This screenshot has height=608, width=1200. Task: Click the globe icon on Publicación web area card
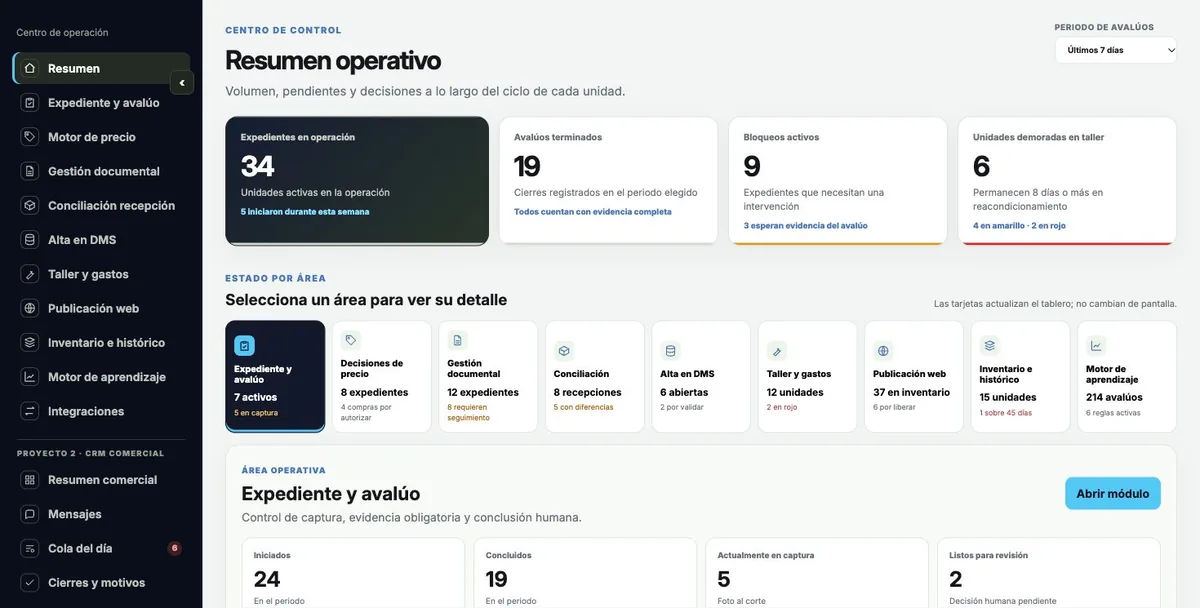883,351
